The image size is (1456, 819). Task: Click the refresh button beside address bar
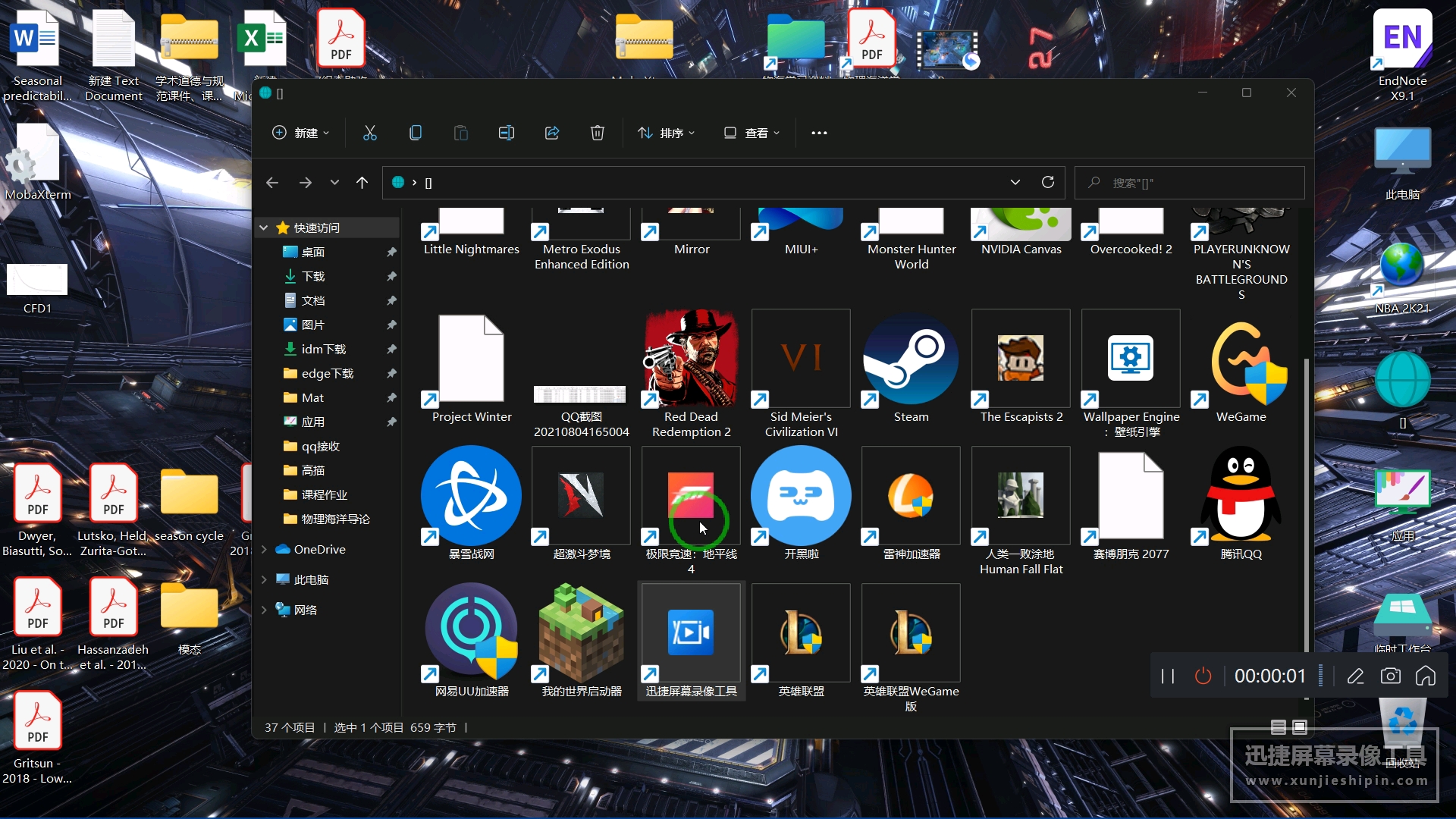click(x=1048, y=182)
